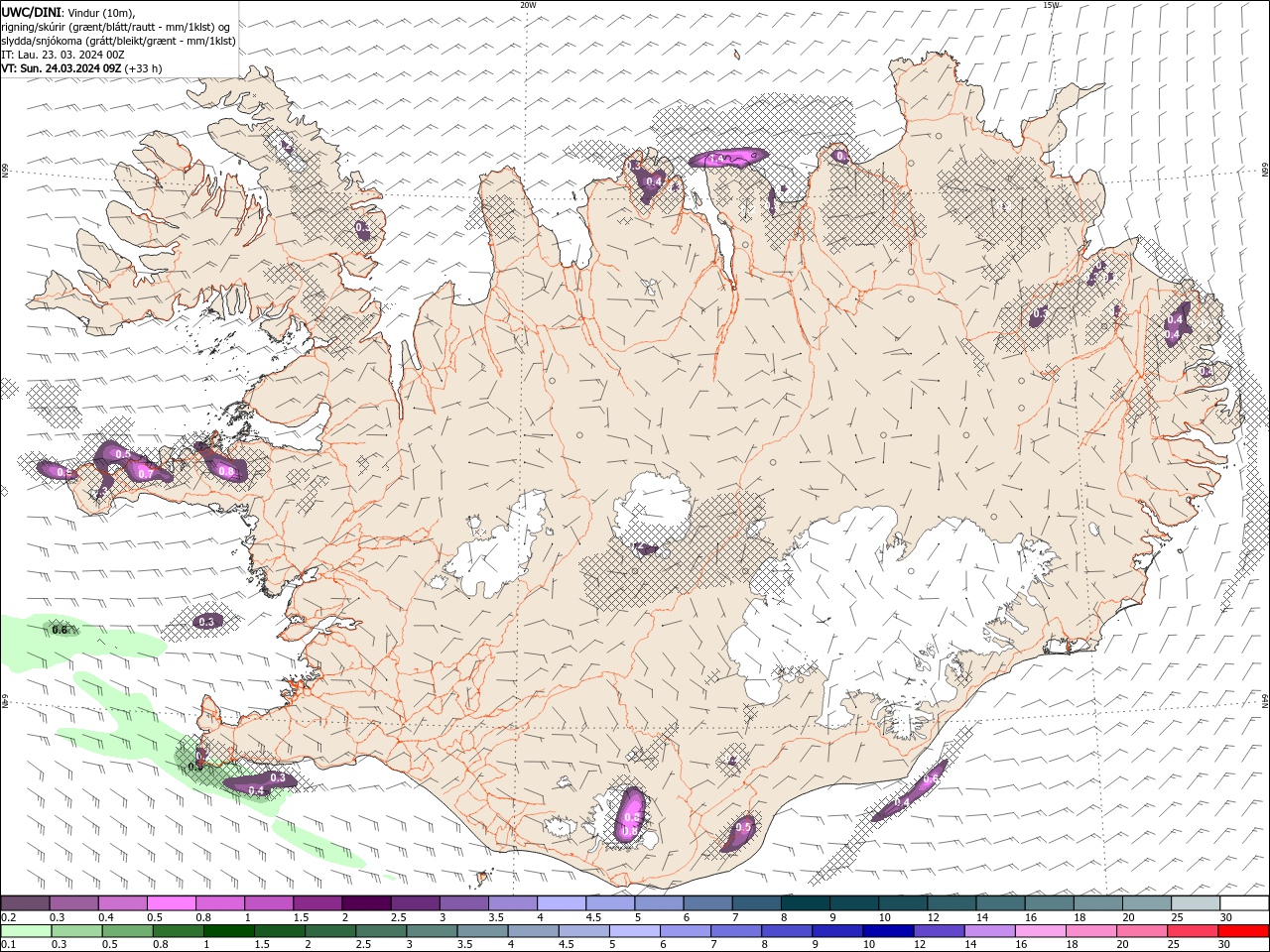Pick the light lavender snow swatch labelled 4

click(562, 903)
